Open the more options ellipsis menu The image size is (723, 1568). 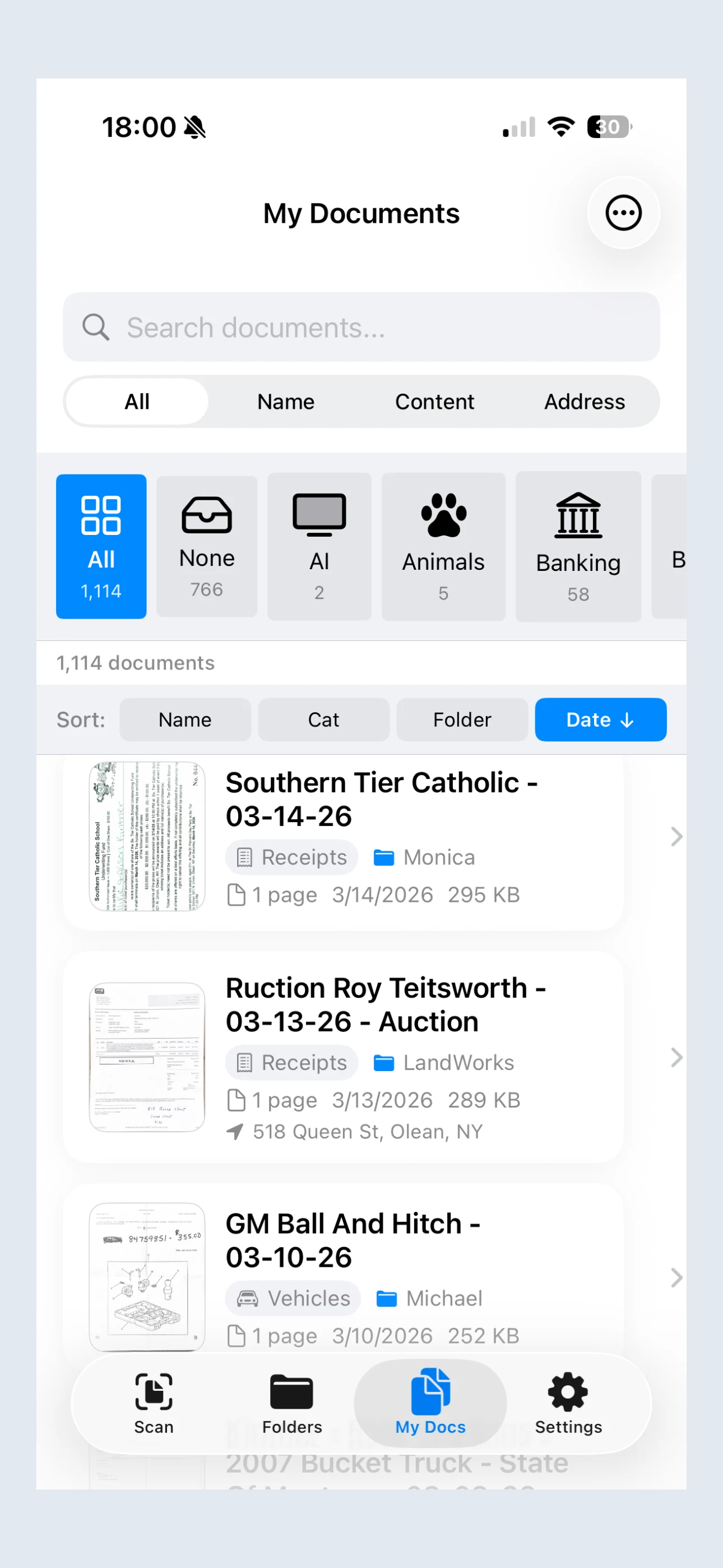coord(623,213)
